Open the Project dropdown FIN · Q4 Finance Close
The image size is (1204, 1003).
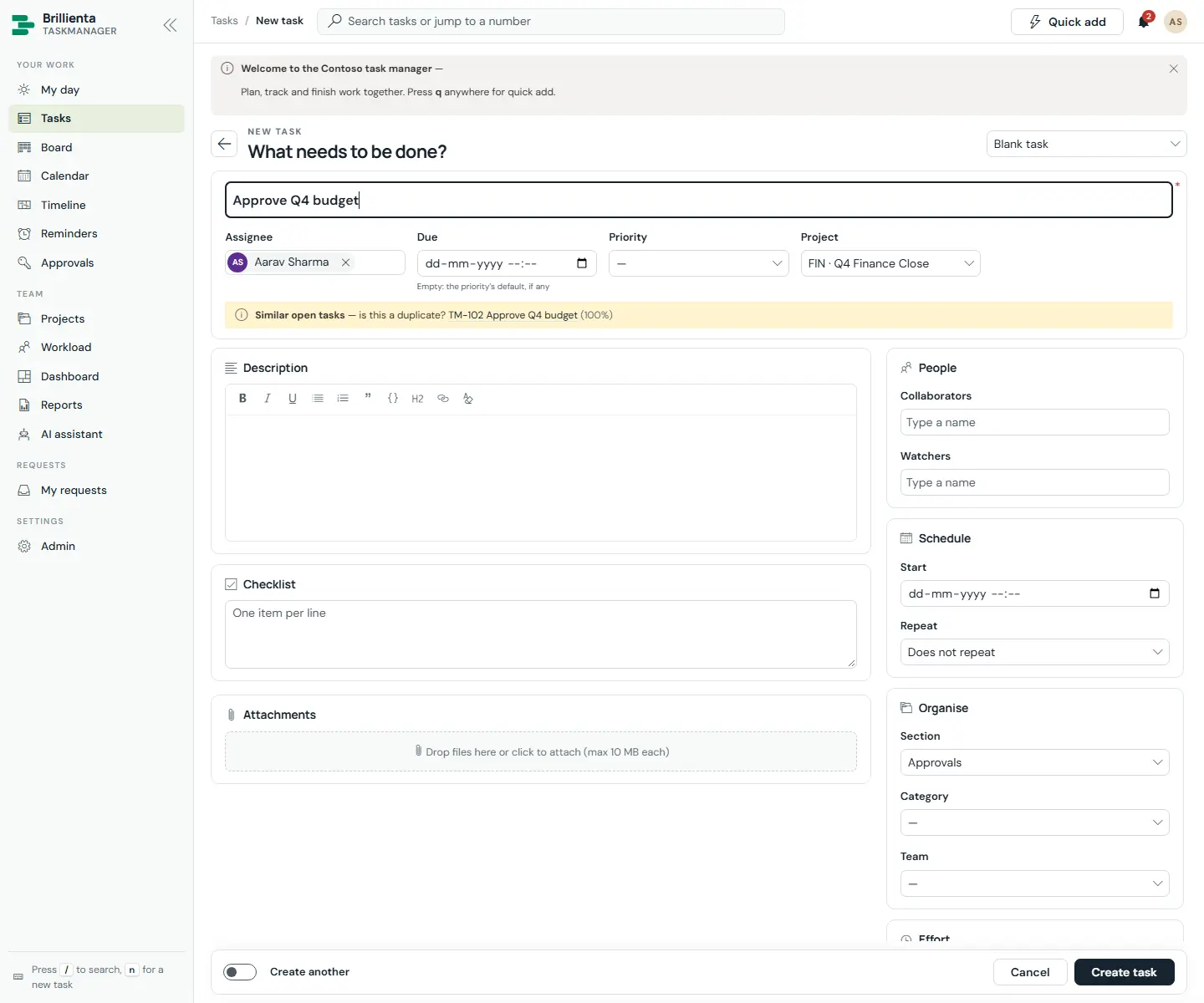890,263
